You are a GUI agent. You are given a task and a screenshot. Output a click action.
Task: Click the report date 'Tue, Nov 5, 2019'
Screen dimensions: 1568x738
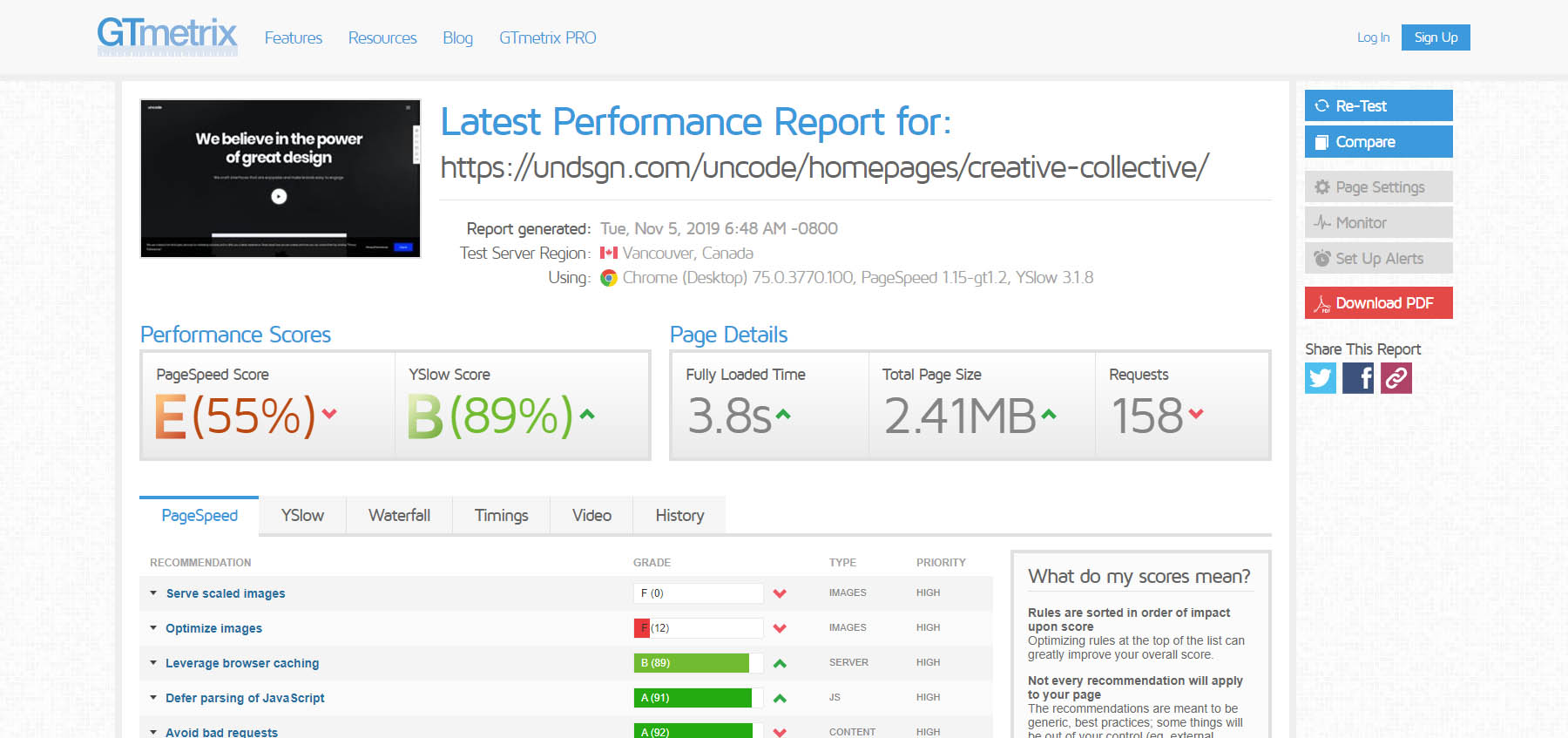coord(659,228)
